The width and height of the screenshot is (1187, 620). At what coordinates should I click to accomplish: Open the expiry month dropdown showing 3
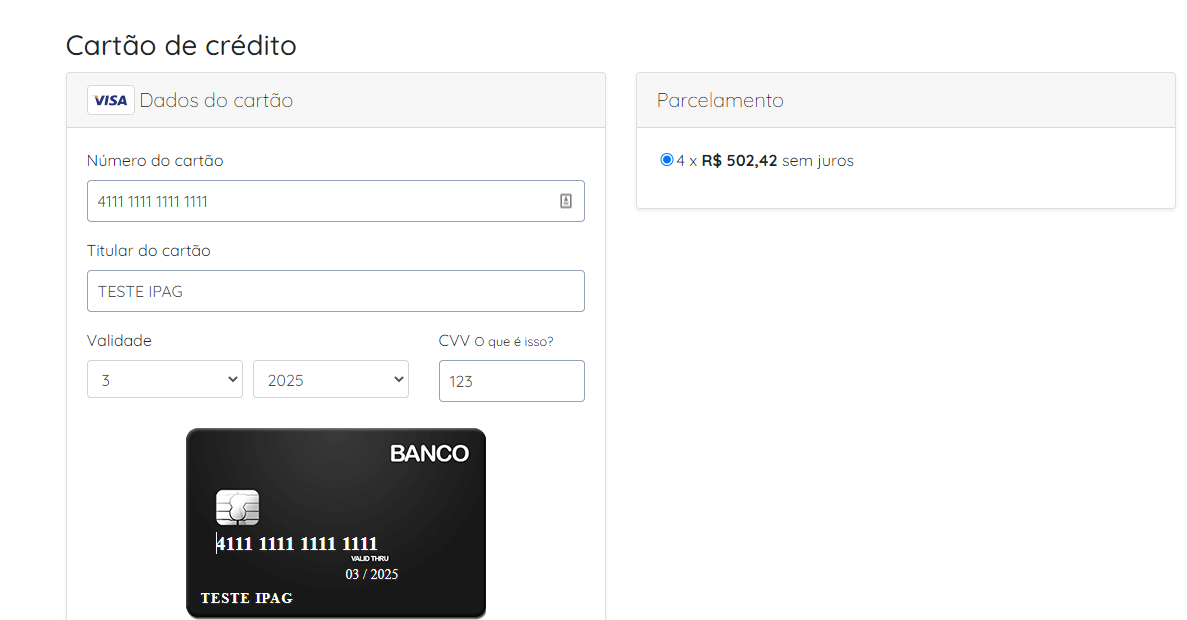pos(164,379)
